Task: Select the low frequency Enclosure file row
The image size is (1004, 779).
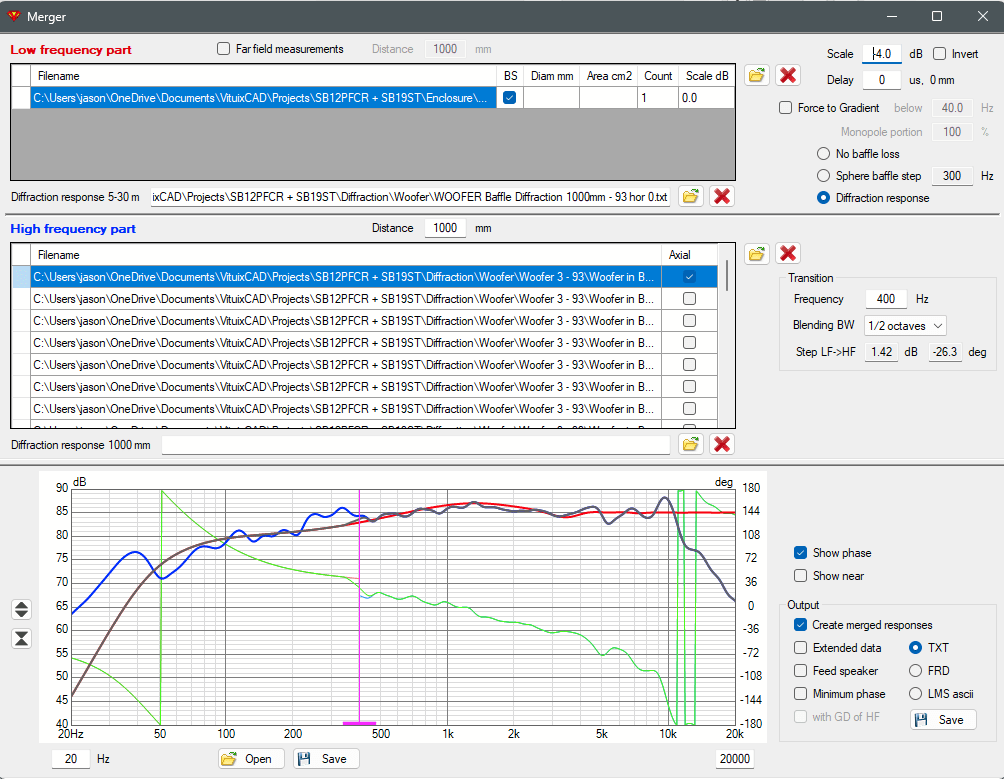Action: (263, 98)
